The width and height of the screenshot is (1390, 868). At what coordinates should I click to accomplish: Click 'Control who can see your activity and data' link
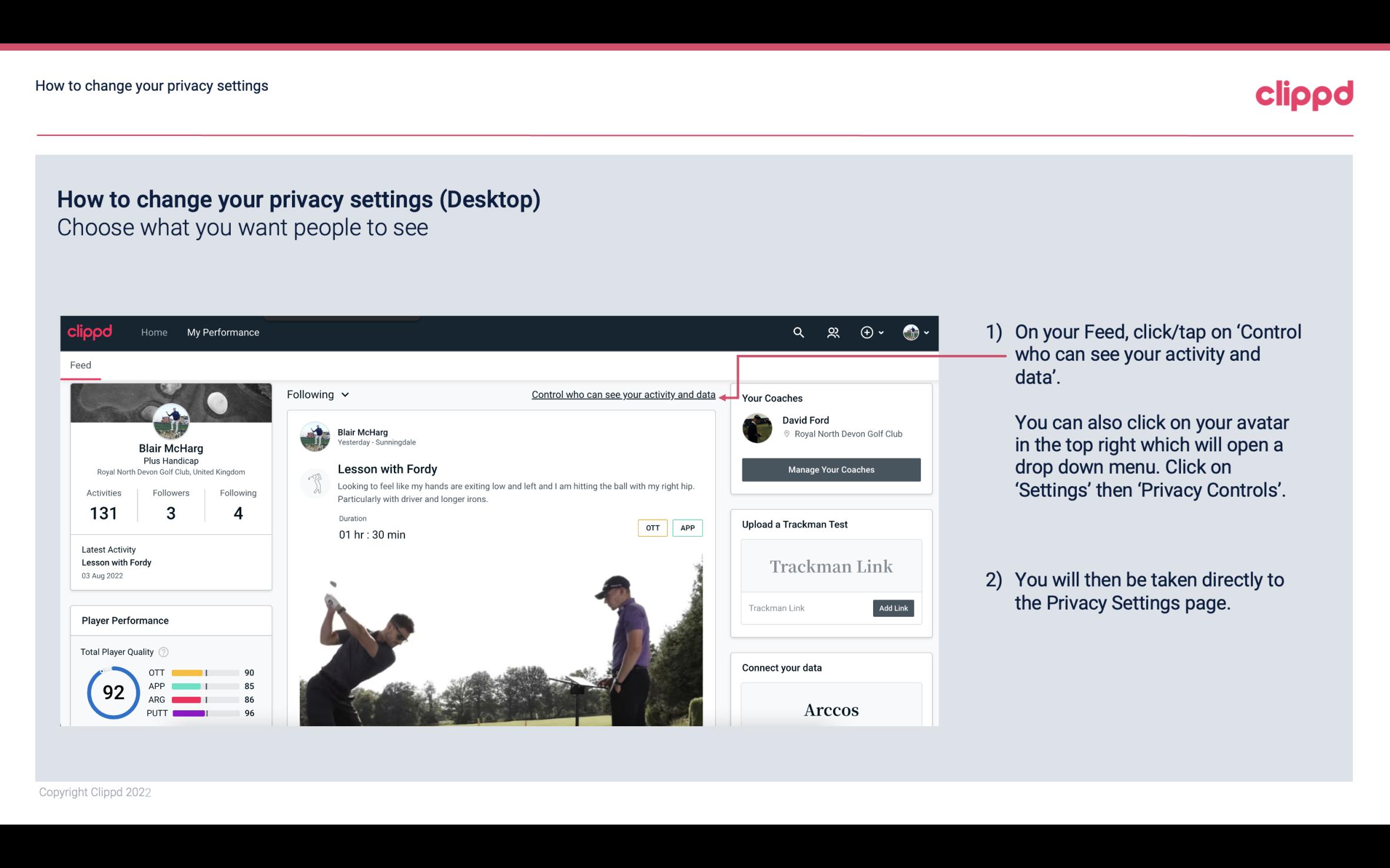623,394
